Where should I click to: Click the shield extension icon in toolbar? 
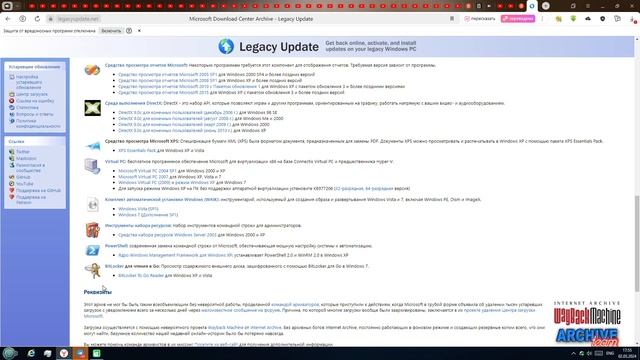(602, 19)
